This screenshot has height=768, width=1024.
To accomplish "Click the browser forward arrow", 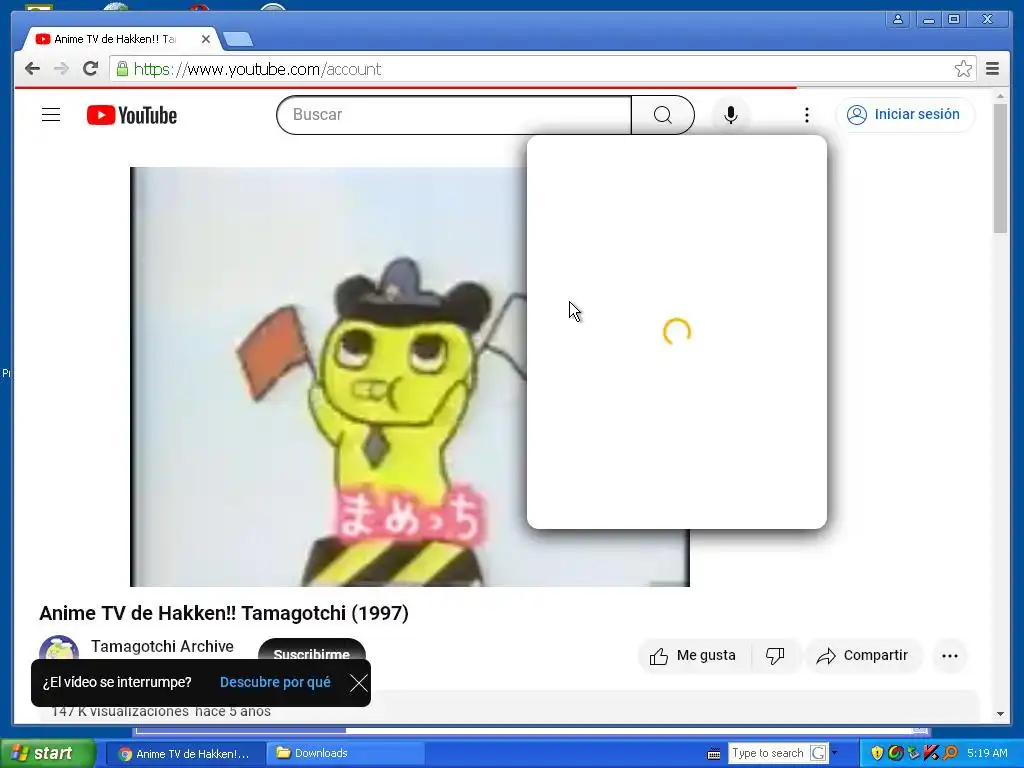I will click(x=61, y=69).
